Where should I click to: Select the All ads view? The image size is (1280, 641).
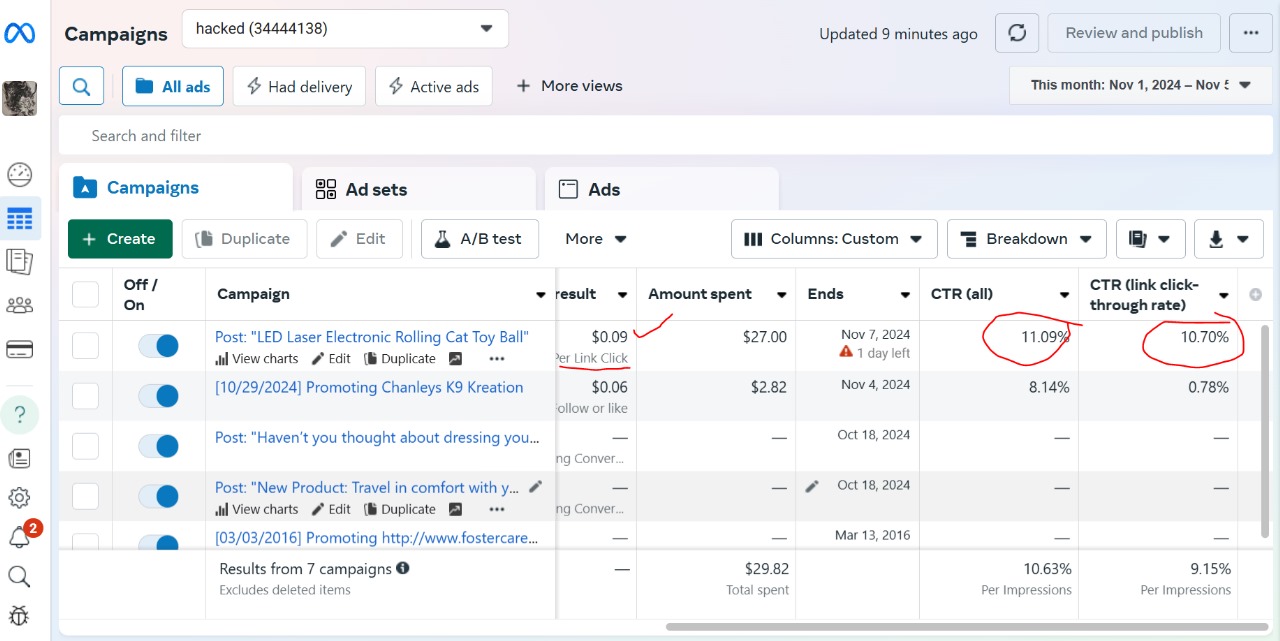tap(173, 86)
